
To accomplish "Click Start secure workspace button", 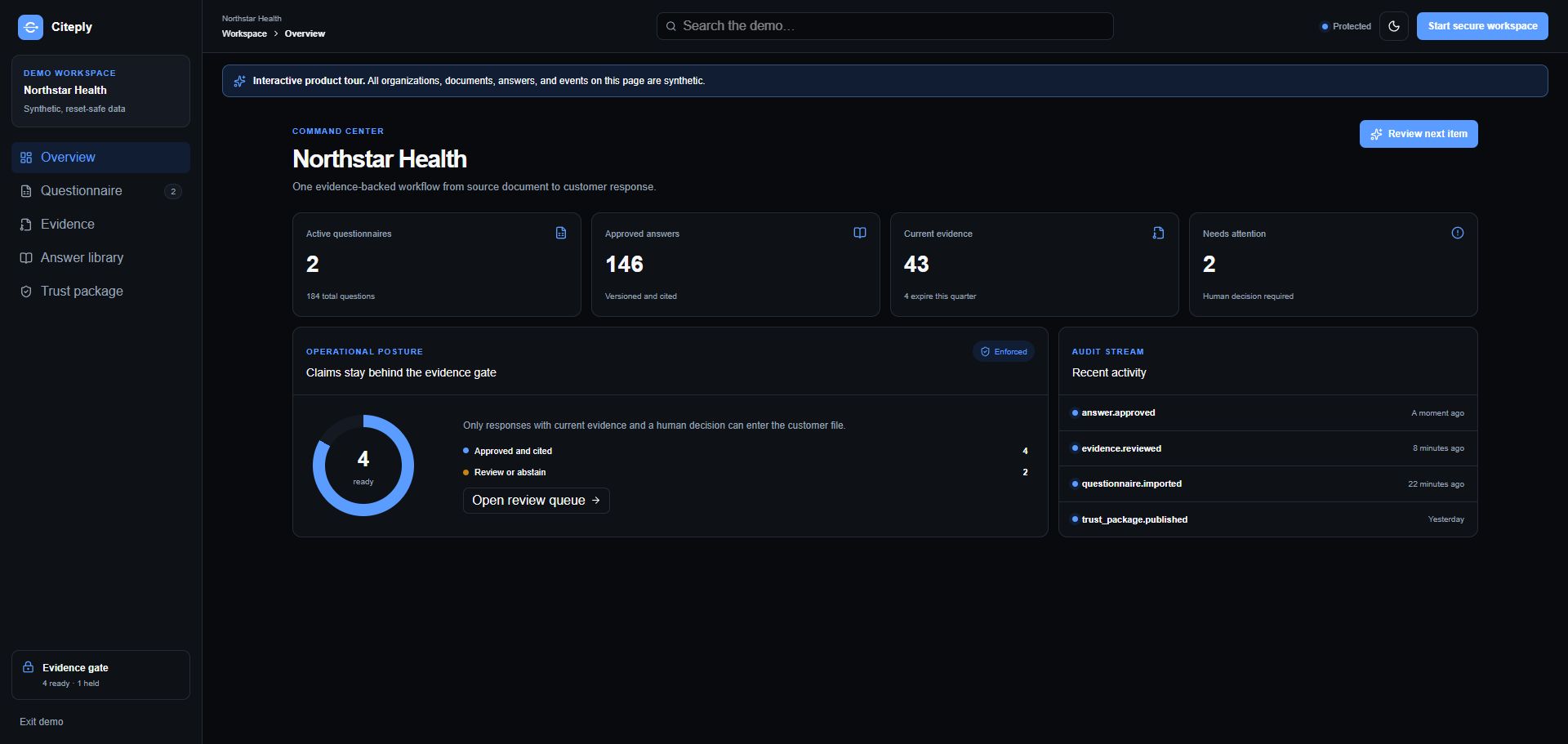I will coord(1482,26).
